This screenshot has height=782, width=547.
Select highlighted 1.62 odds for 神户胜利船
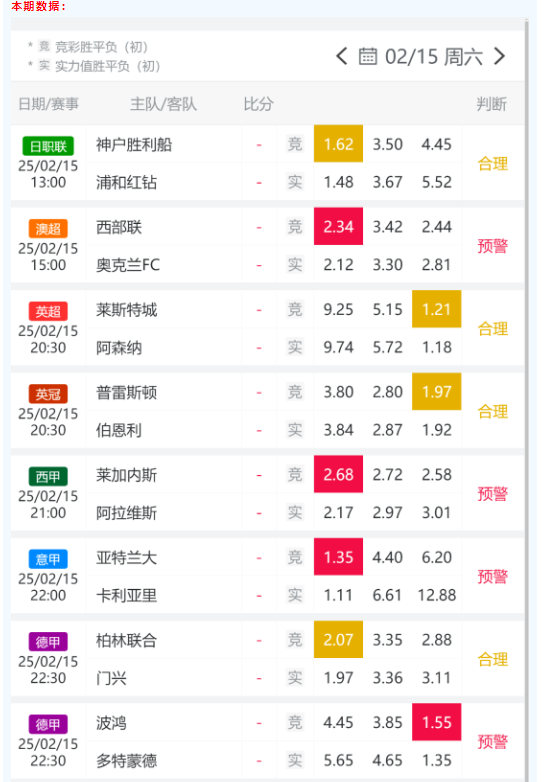click(338, 144)
